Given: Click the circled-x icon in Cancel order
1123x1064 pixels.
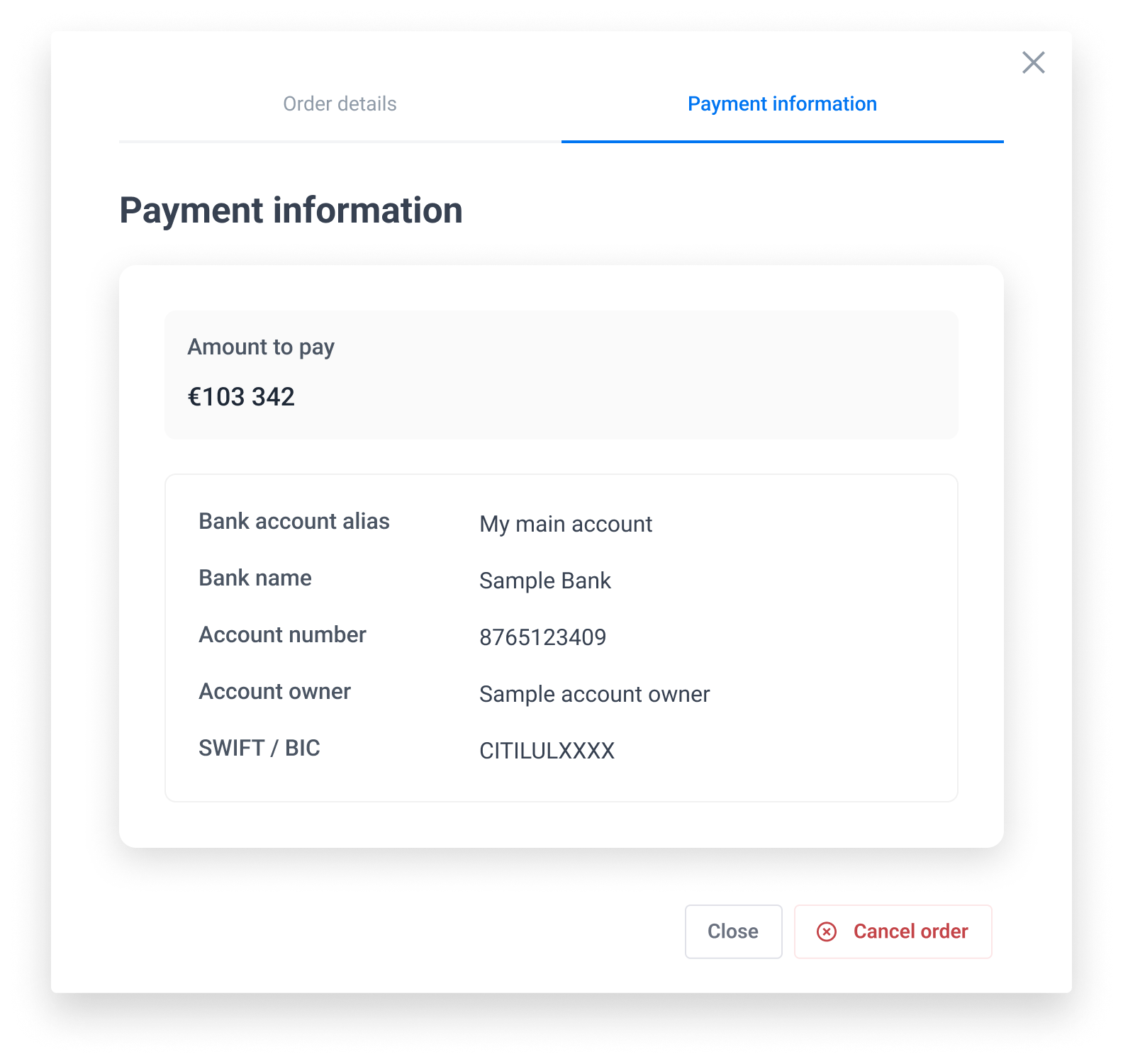Looking at the screenshot, I should tap(827, 931).
